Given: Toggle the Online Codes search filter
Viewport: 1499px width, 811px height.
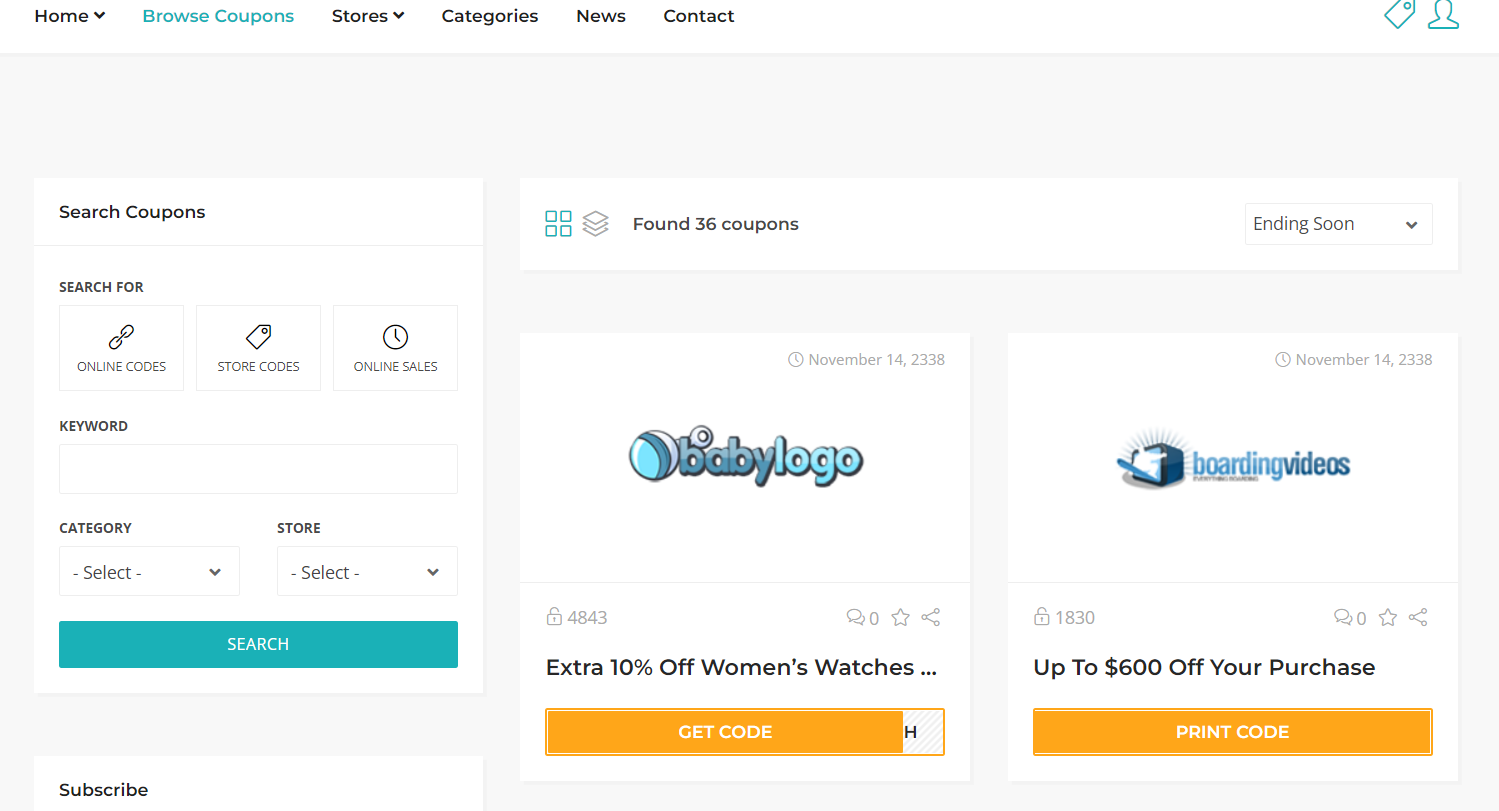Looking at the screenshot, I should [122, 348].
